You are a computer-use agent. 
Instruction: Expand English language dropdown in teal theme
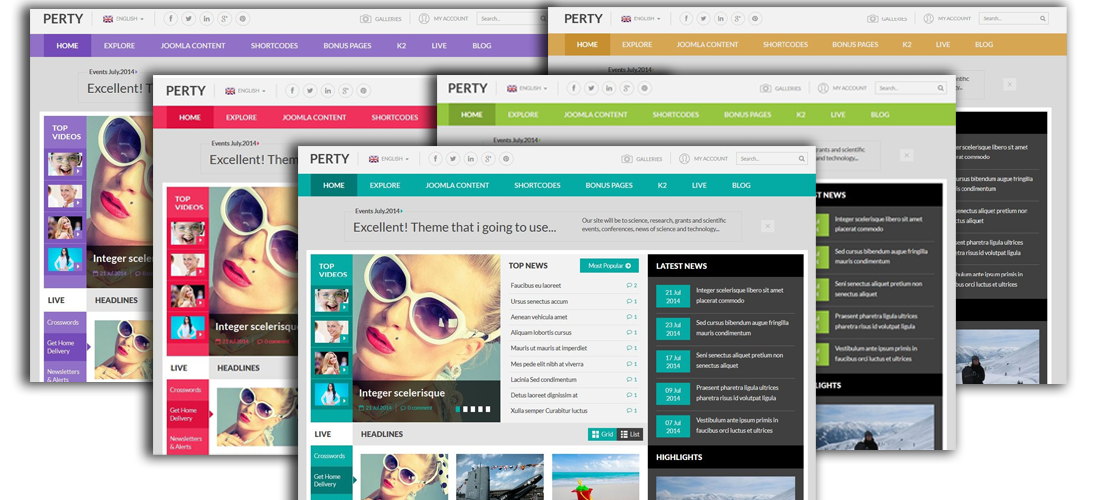pos(388,159)
